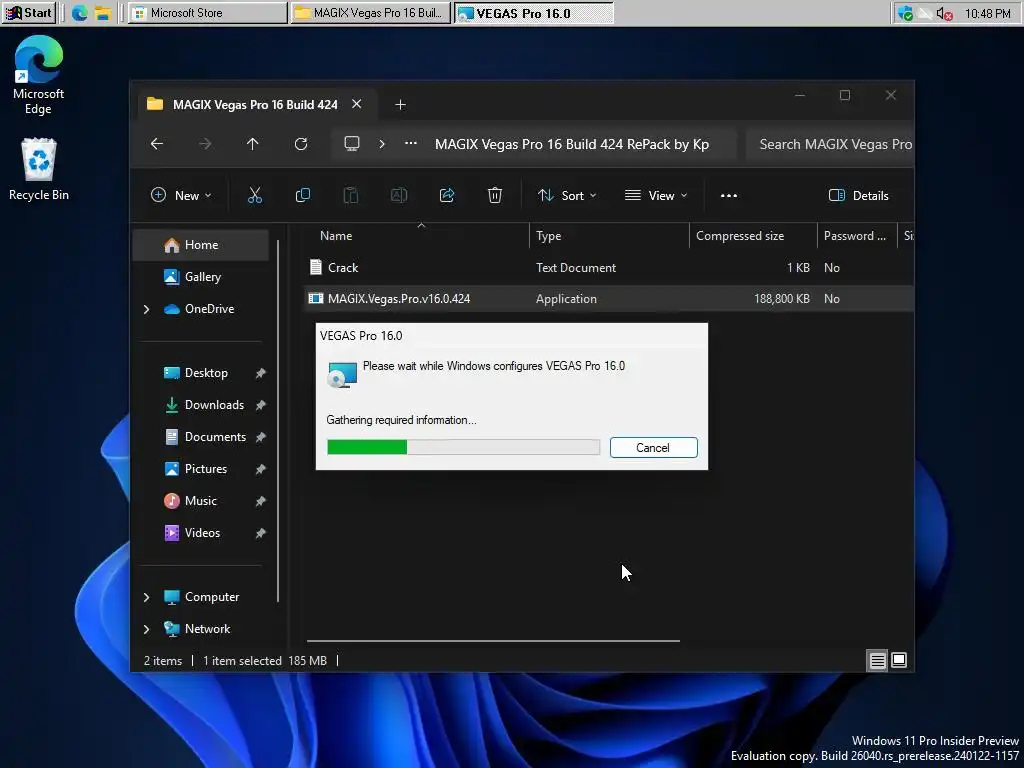Viewport: 1024px width, 768px height.
Task: Expand the OneDrive tree node
Action: [146, 309]
